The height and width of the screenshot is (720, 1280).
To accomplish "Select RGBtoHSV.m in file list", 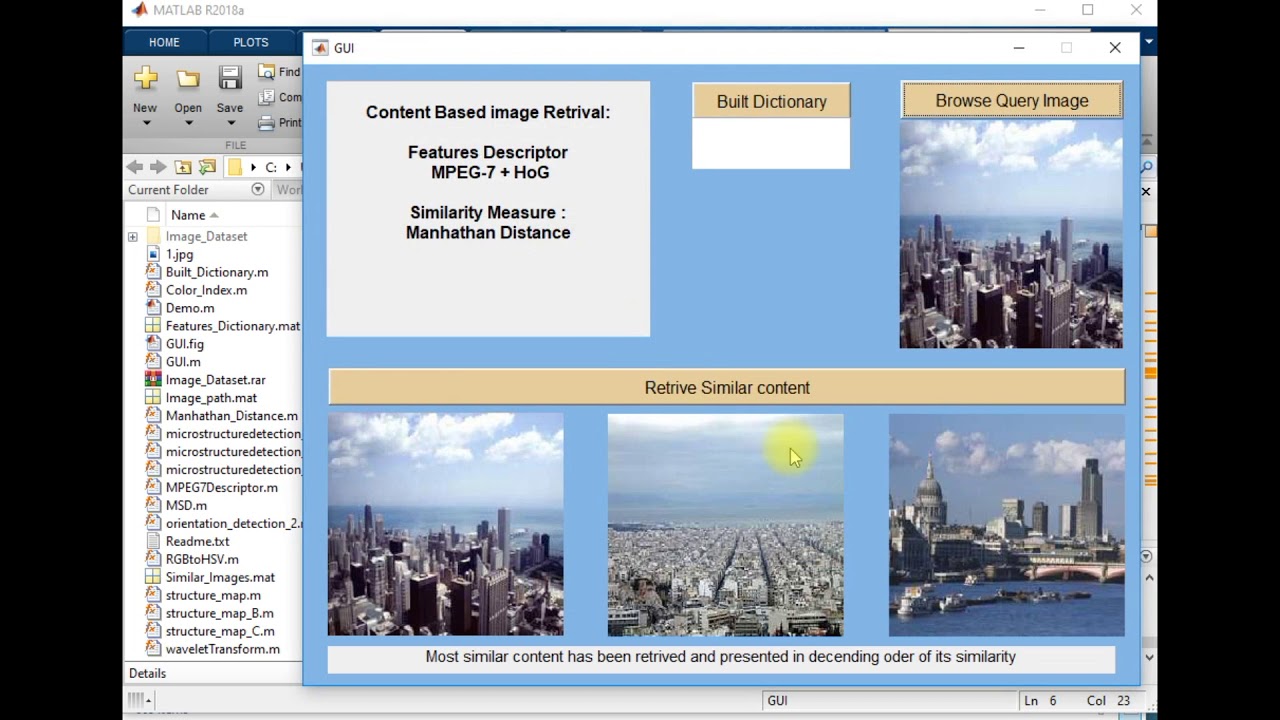I will (202, 560).
